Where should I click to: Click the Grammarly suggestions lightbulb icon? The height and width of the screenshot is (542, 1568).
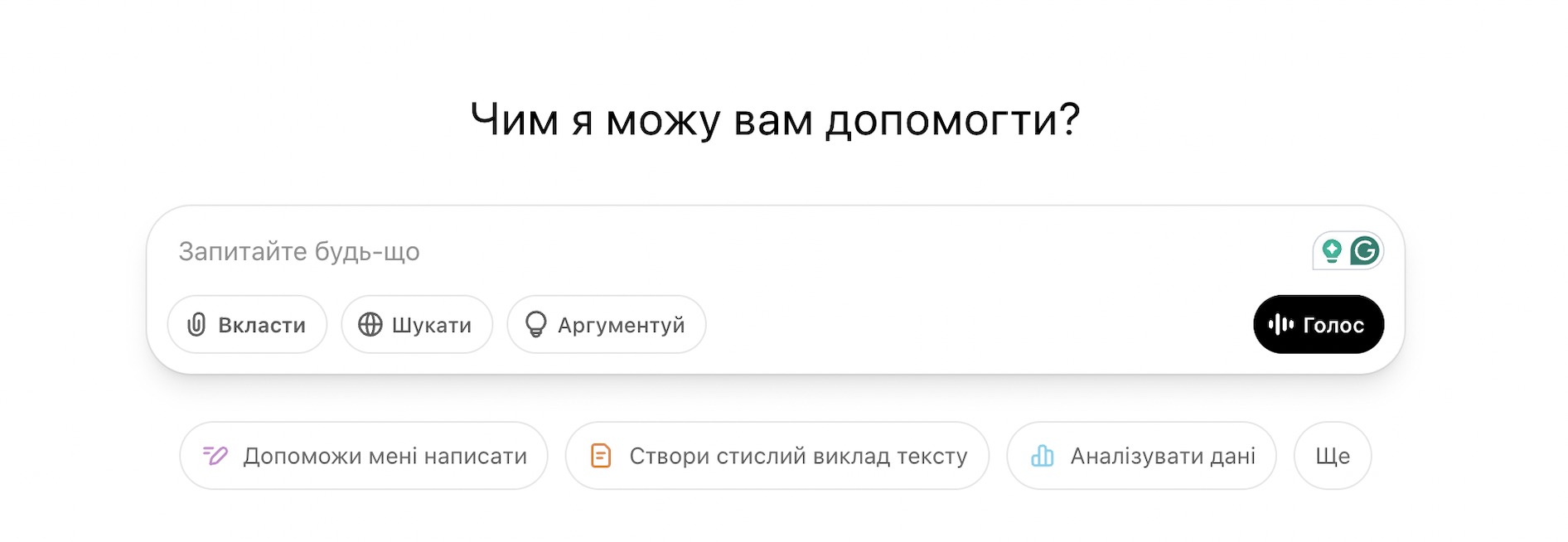[x=1333, y=249]
